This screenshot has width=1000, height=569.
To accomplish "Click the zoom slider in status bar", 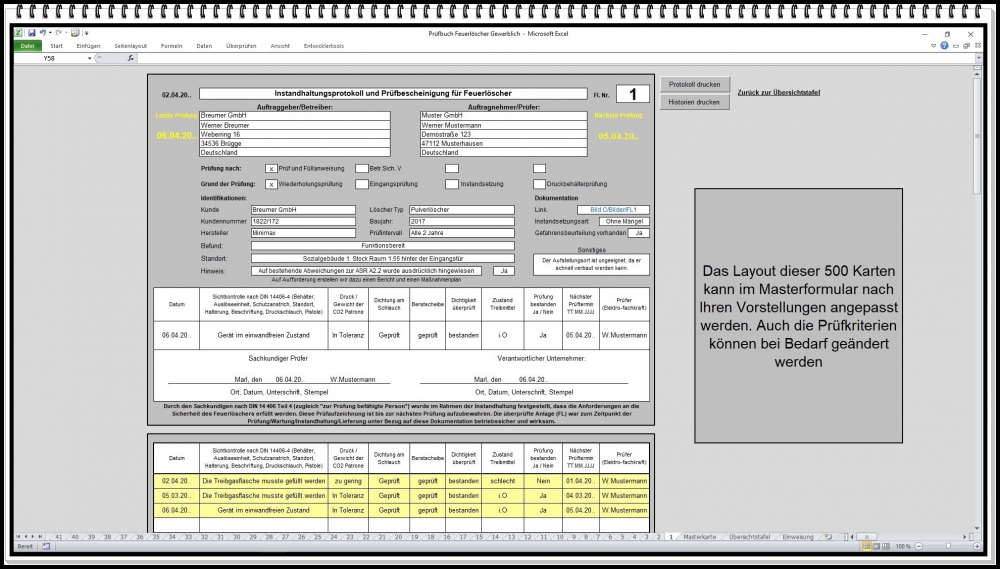I will pyautogui.click(x=949, y=546).
